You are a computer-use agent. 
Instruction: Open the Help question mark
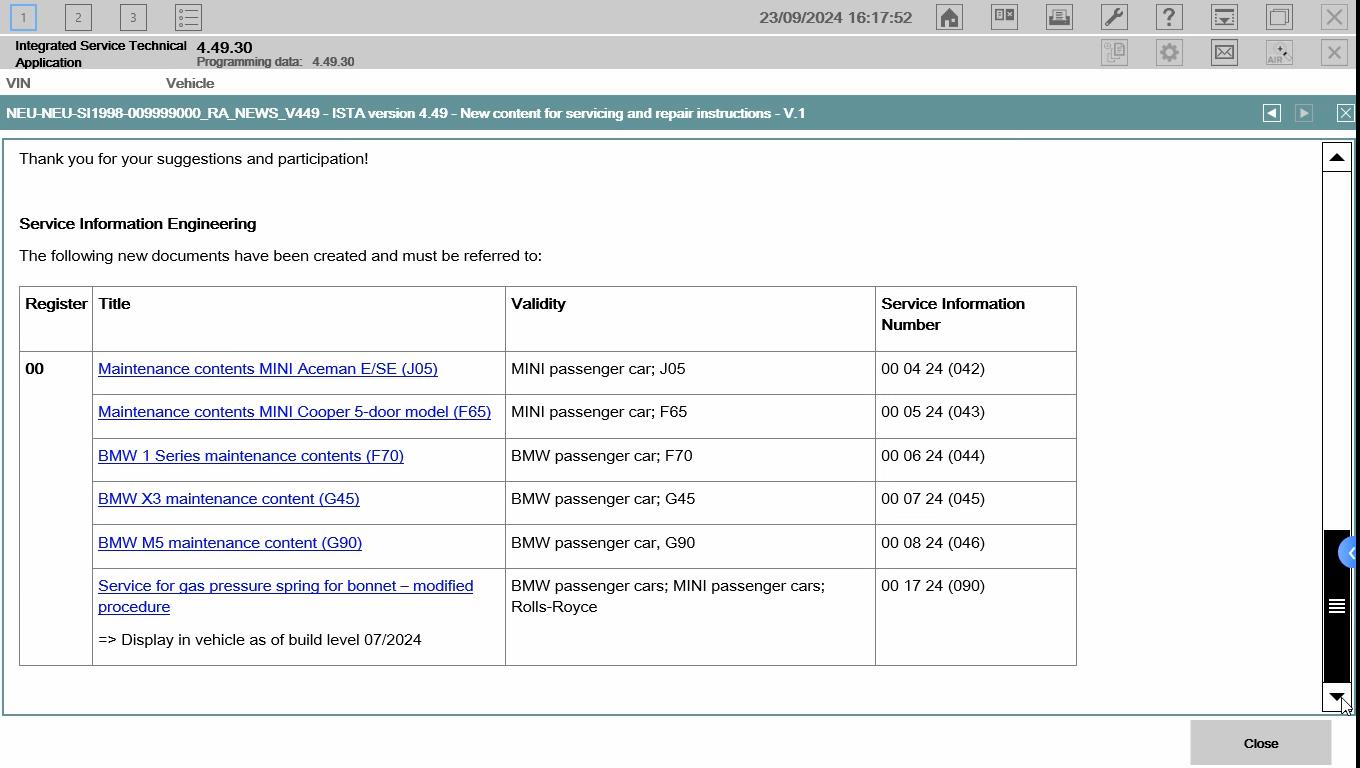point(1169,17)
